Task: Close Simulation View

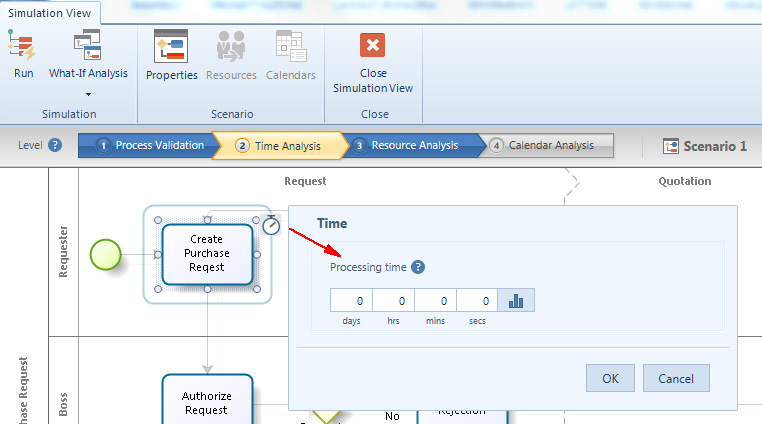Action: (x=373, y=63)
